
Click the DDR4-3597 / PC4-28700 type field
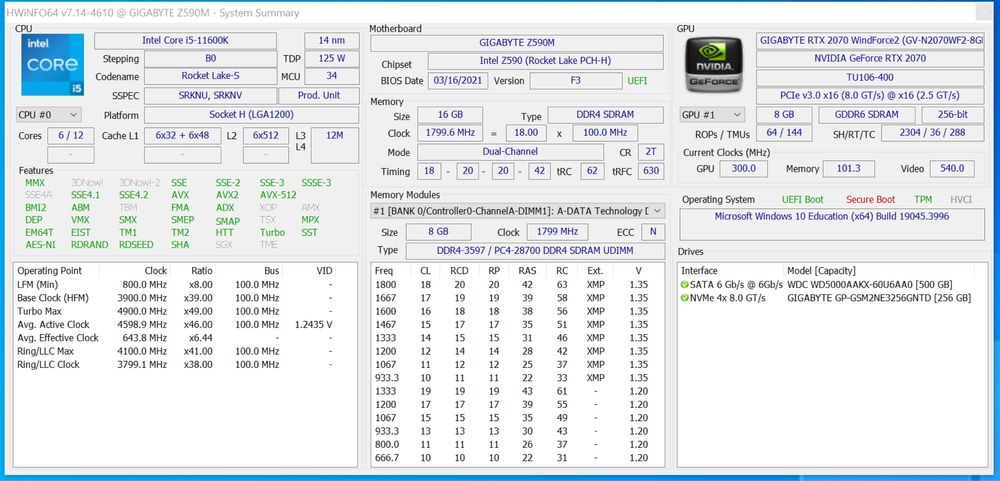click(x=534, y=251)
